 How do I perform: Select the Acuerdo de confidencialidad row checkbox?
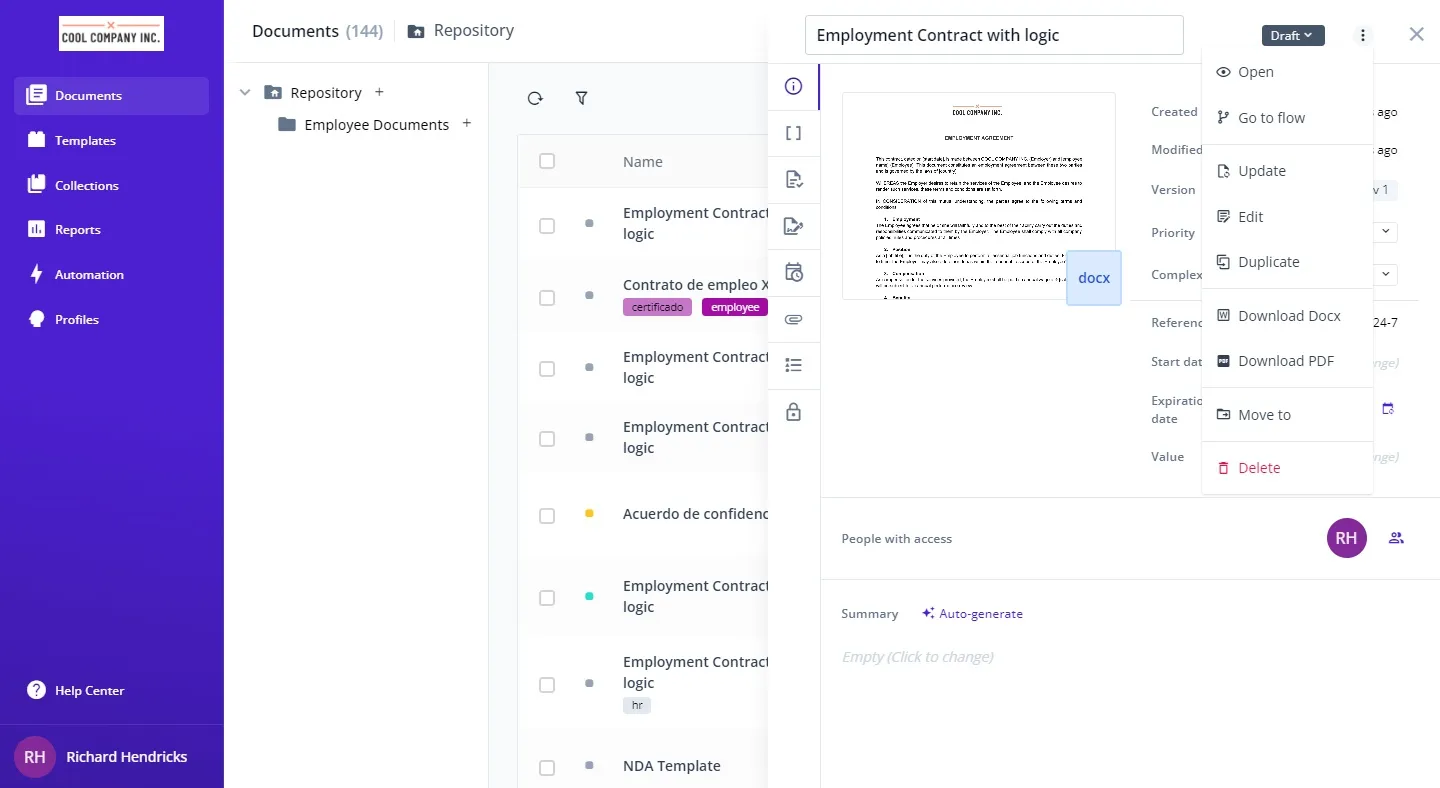click(x=547, y=516)
